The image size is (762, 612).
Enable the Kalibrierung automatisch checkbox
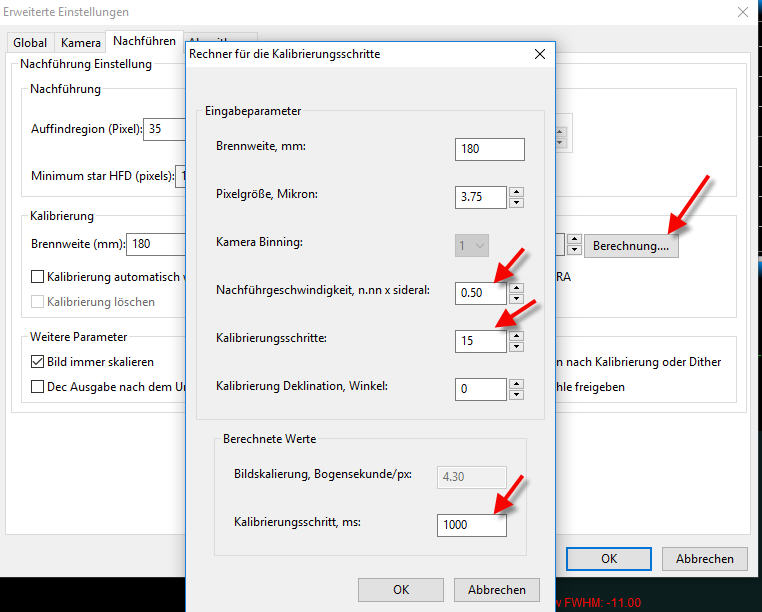(x=38, y=277)
